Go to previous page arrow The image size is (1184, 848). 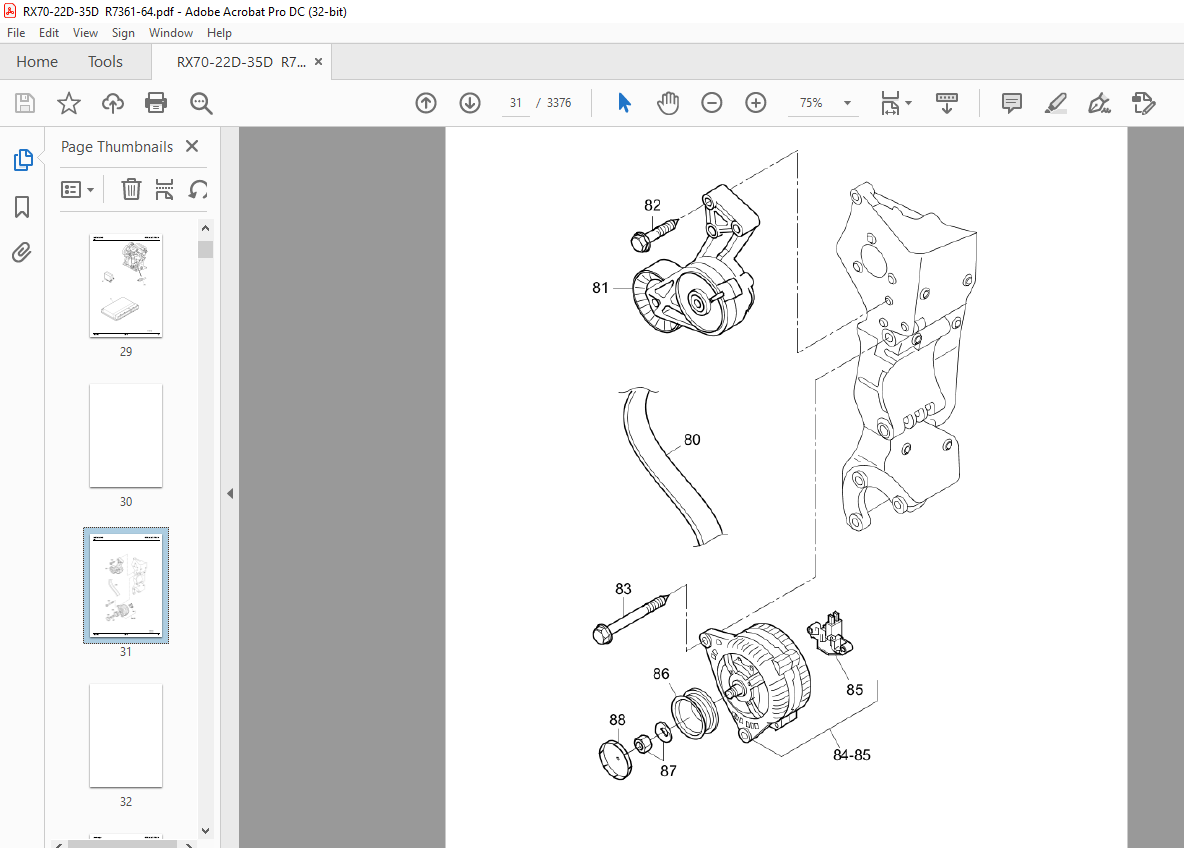pos(426,103)
